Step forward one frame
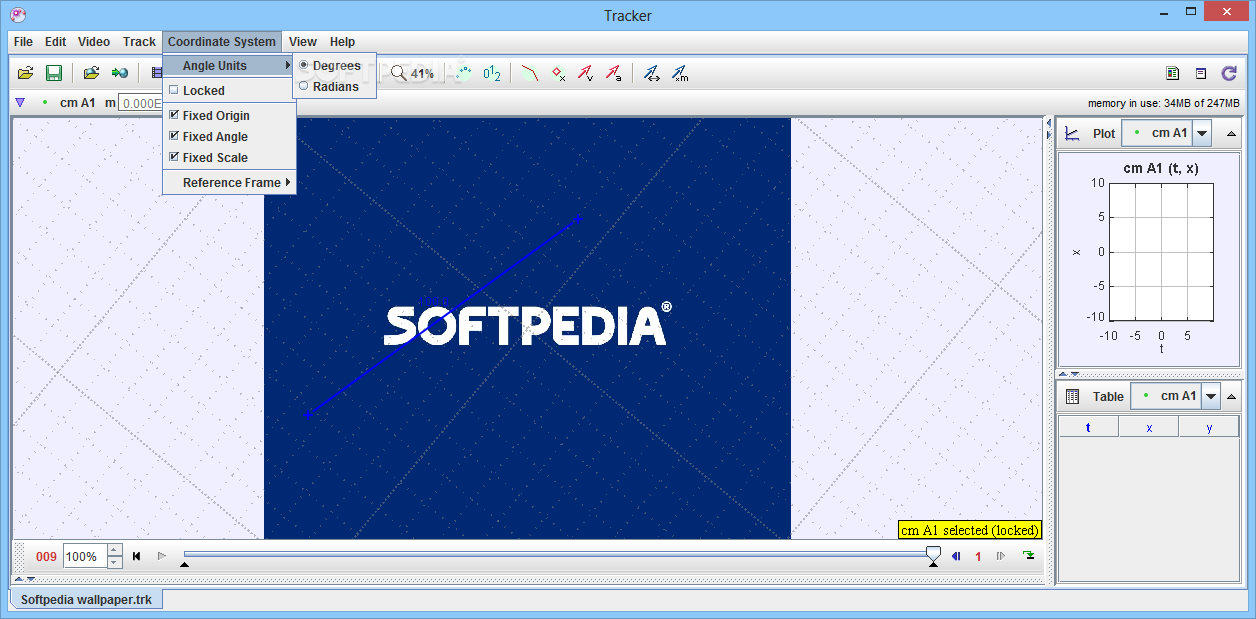The image size is (1256, 619). [1000, 556]
